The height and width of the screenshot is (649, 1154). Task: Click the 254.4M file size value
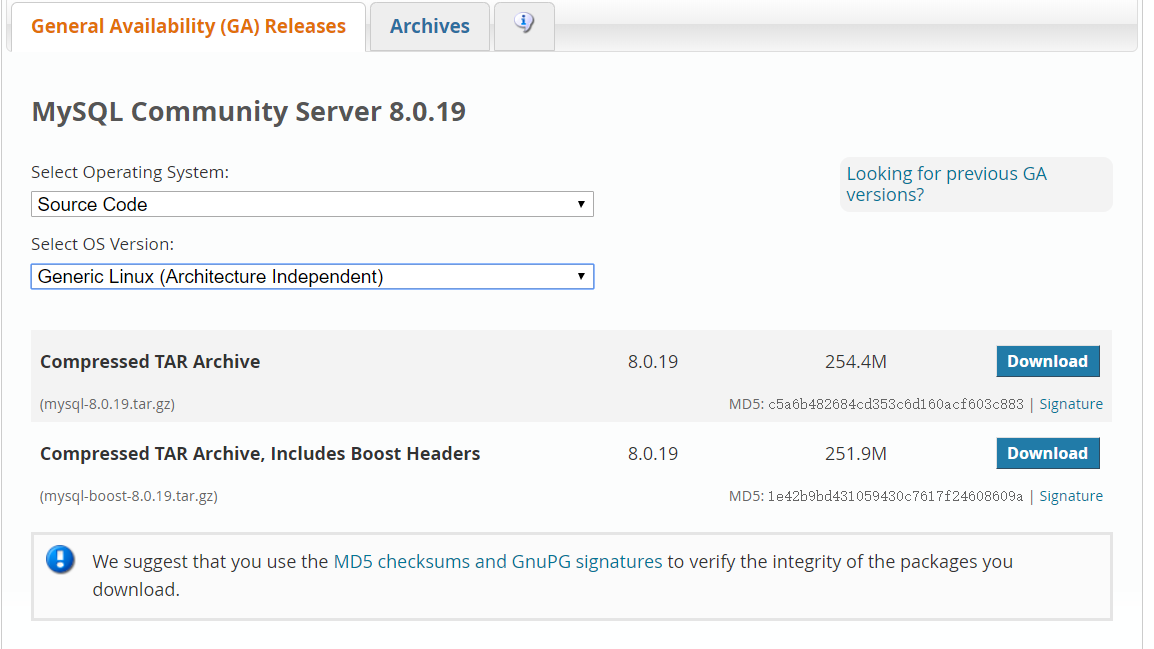[856, 362]
